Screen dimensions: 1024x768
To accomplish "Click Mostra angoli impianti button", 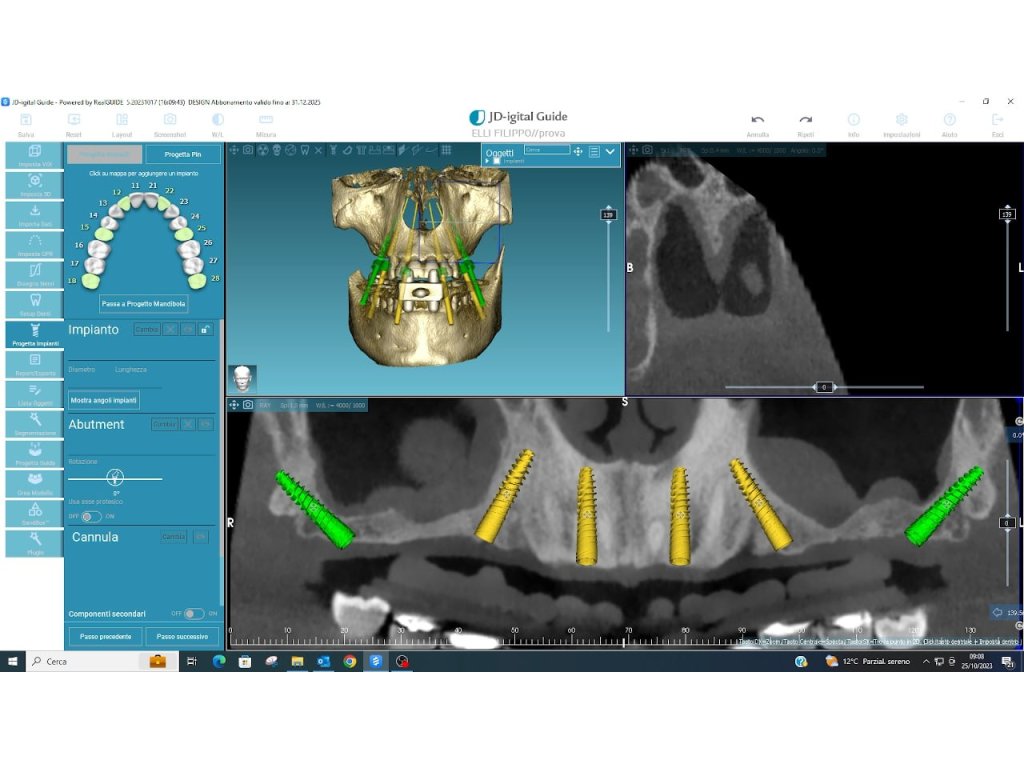I will 104,400.
